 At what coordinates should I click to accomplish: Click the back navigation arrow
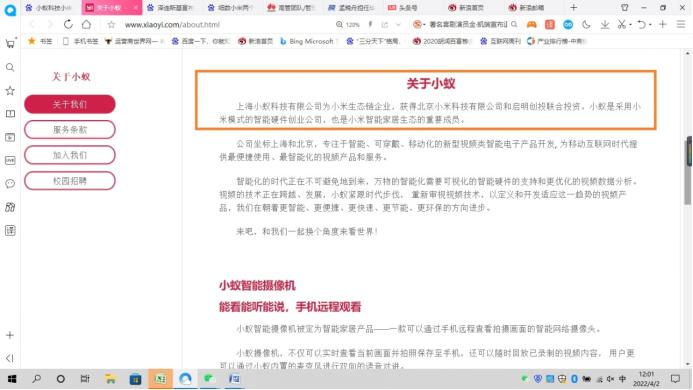point(32,24)
